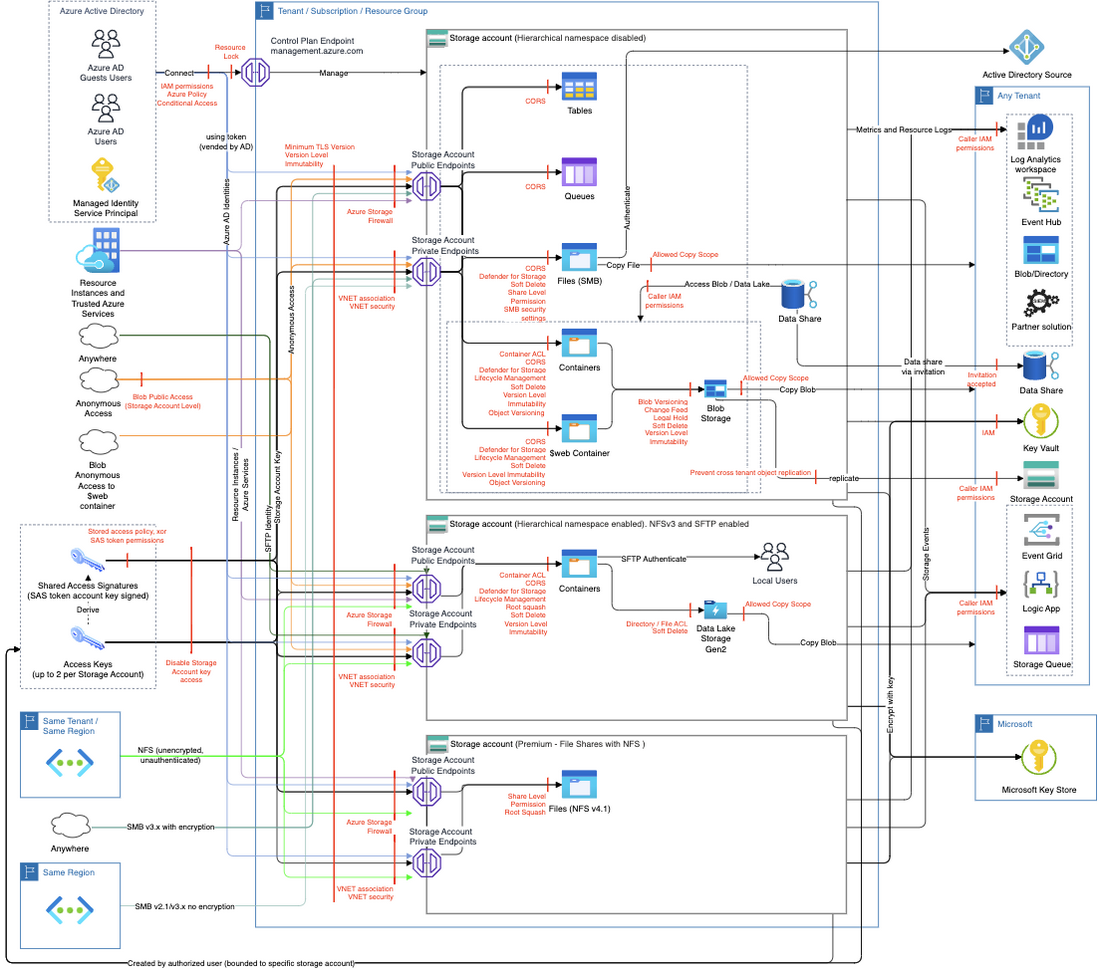
Task: Select the first storage account's Public Endpoints icon
Action: click(x=426, y=187)
